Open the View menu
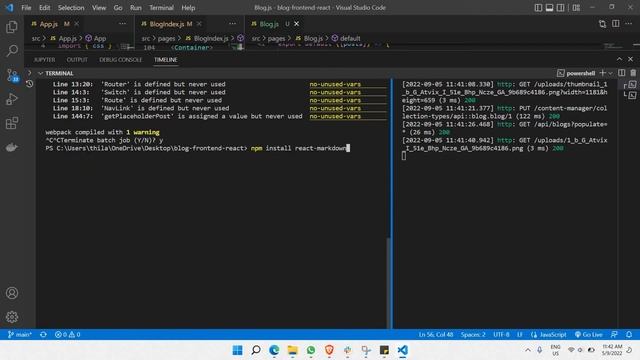640x360 pixels. coord(99,8)
